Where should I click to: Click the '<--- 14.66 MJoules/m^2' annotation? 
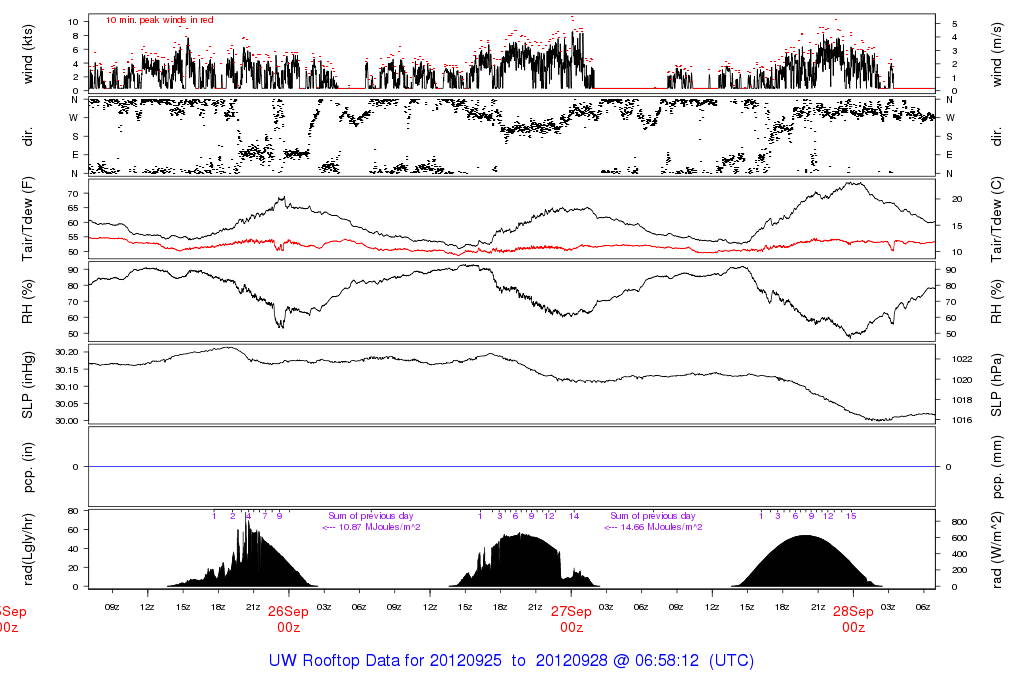click(653, 527)
